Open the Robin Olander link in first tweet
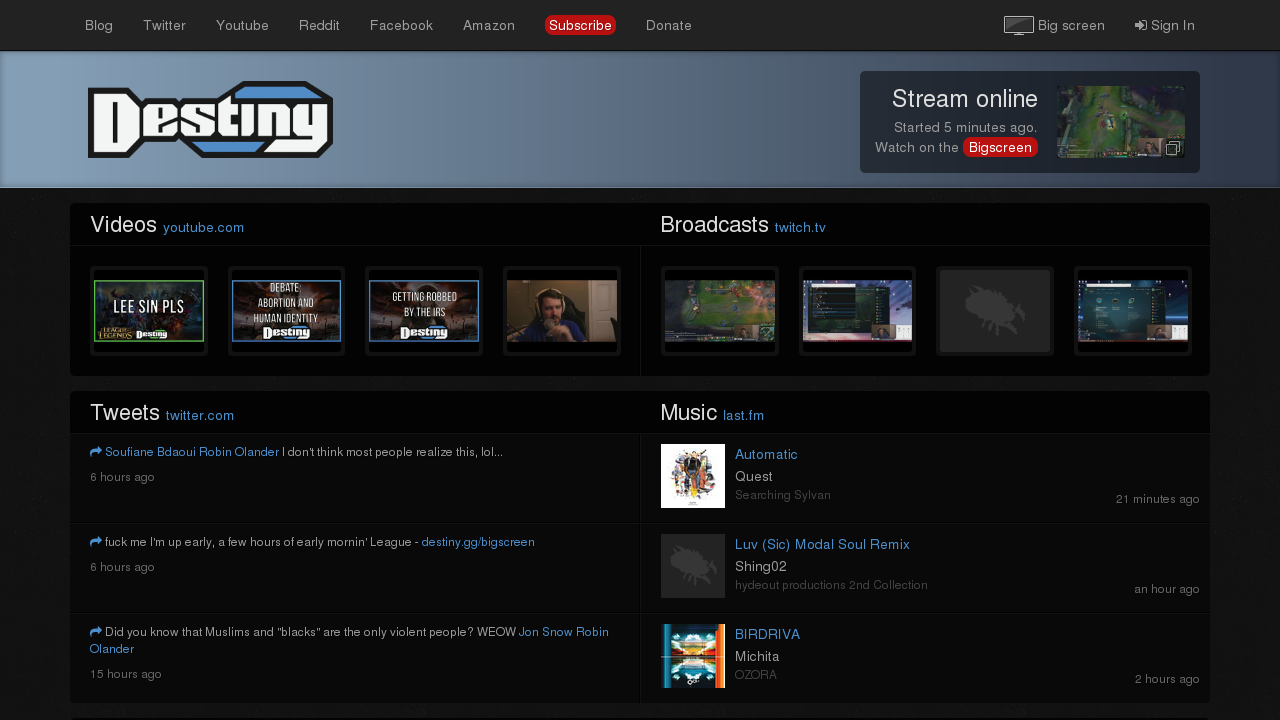This screenshot has width=1280, height=720. [239, 452]
